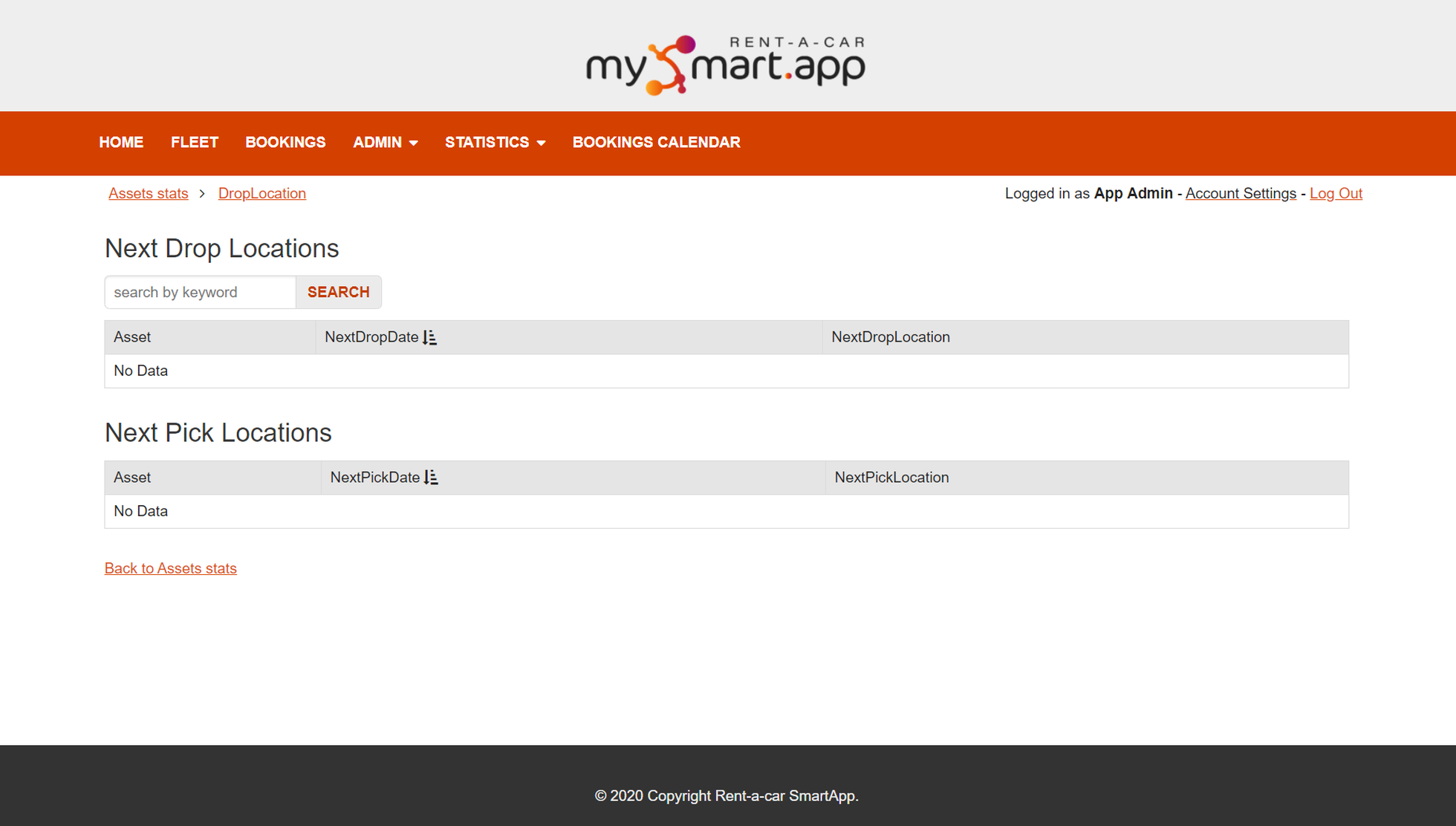This screenshot has width=1456, height=826.
Task: Click the NextDropDate sort icon
Action: point(429,337)
